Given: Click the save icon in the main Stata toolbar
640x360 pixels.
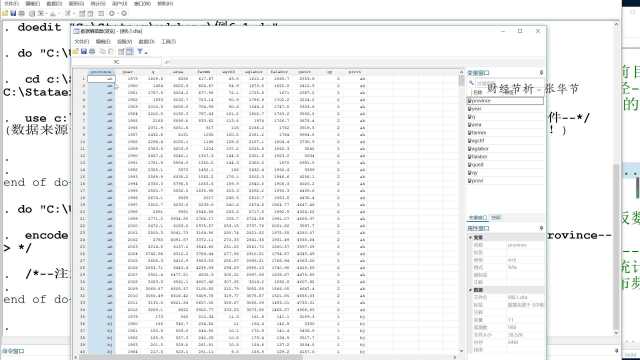Looking at the screenshot, I should click(13, 13).
